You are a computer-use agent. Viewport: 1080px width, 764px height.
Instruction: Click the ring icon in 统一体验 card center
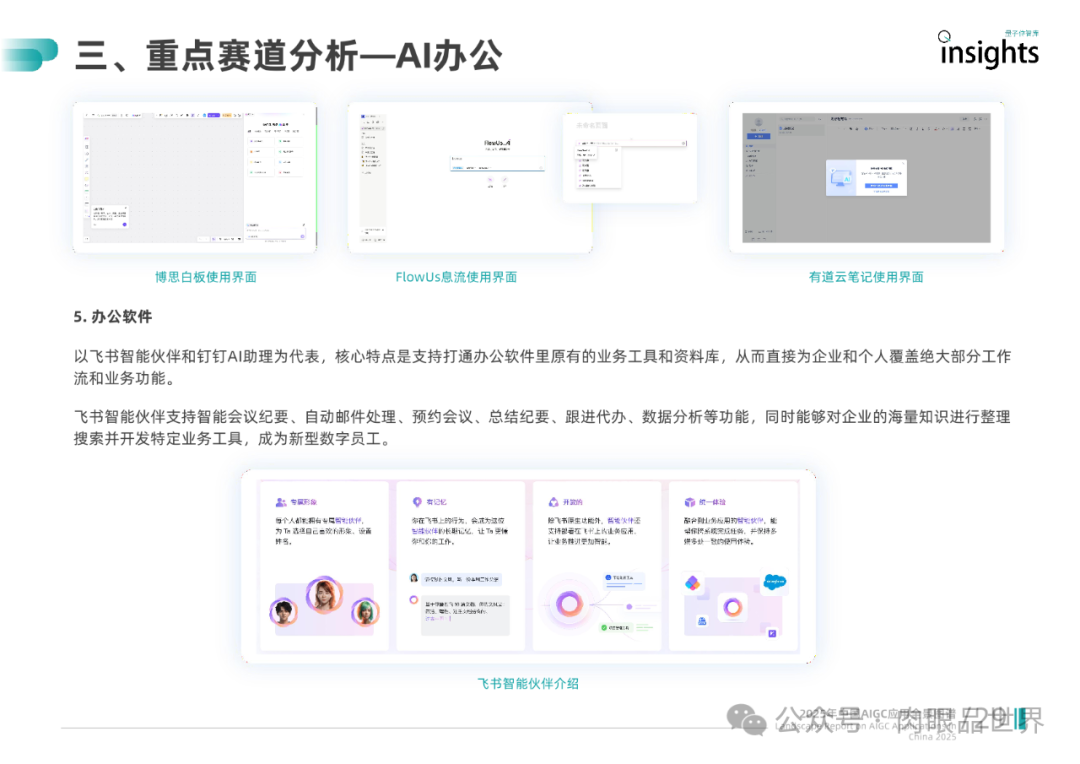(732, 607)
